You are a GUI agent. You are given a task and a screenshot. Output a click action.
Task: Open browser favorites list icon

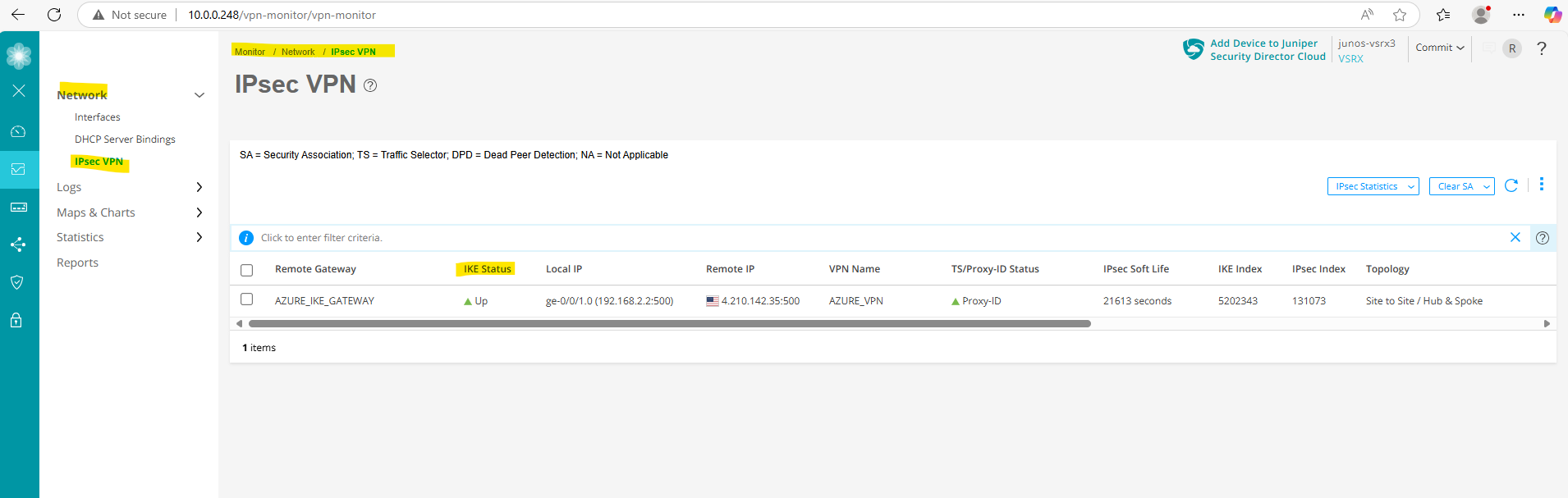pos(1443,15)
